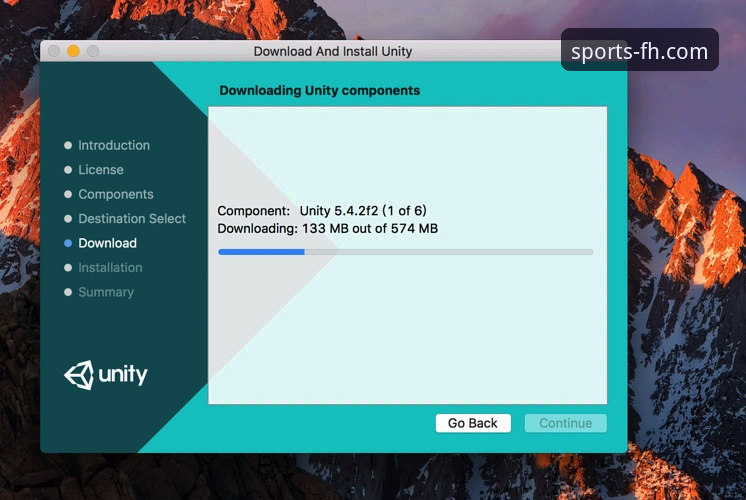Click the Go Back button
The width and height of the screenshot is (746, 500).
473,423
